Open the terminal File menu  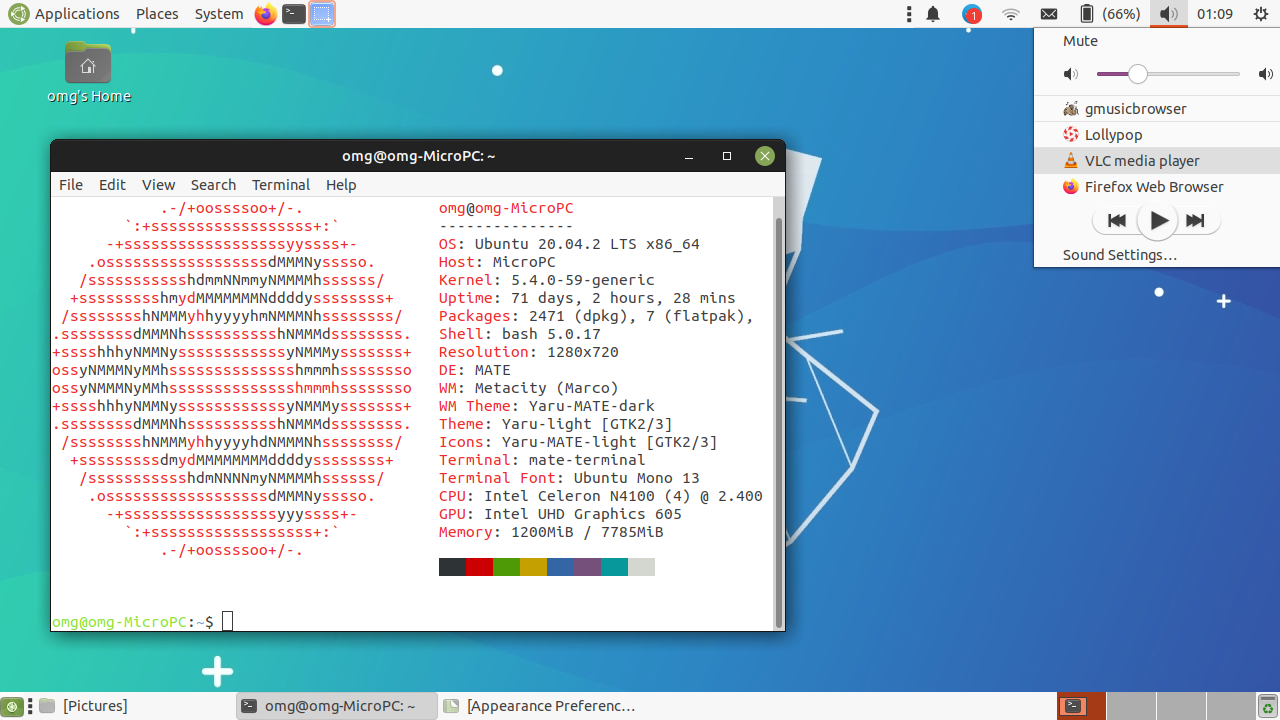tap(71, 185)
